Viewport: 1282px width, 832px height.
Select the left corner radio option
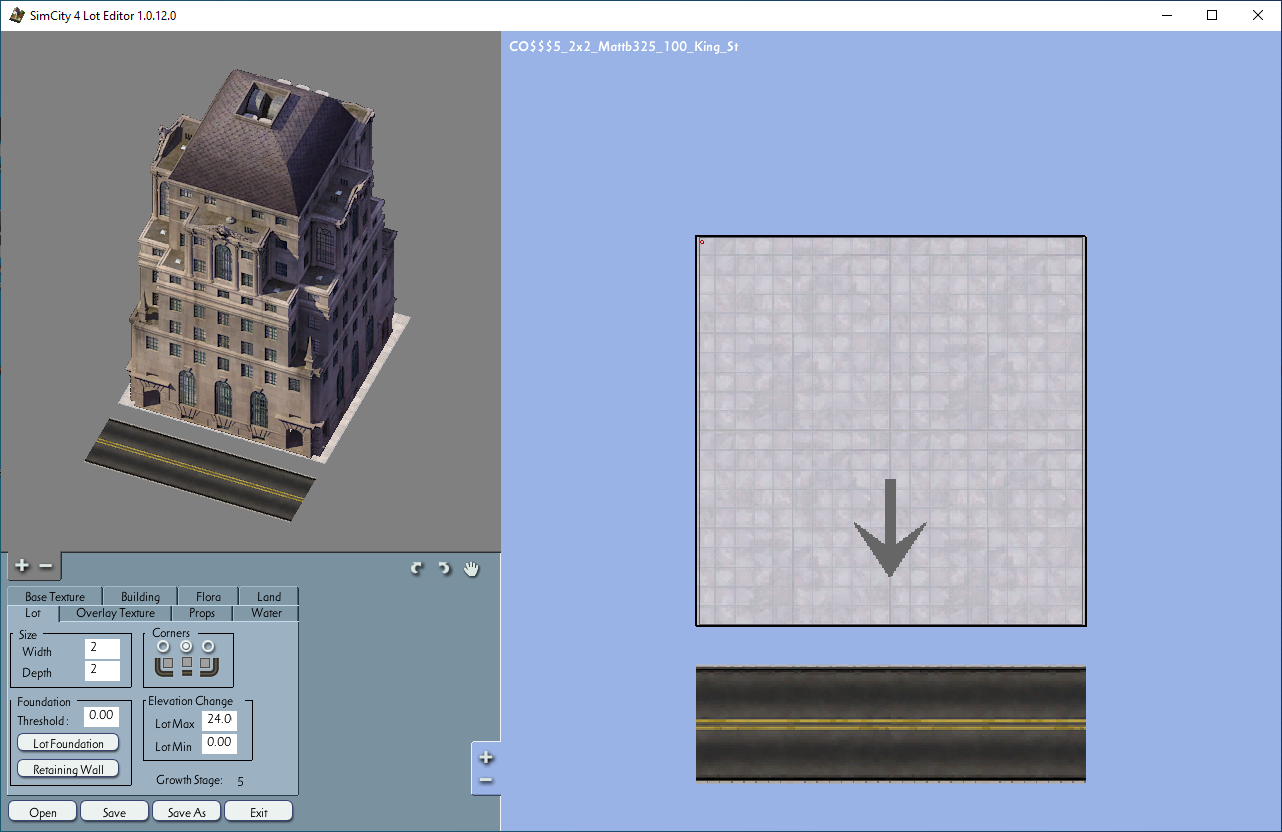(x=163, y=646)
